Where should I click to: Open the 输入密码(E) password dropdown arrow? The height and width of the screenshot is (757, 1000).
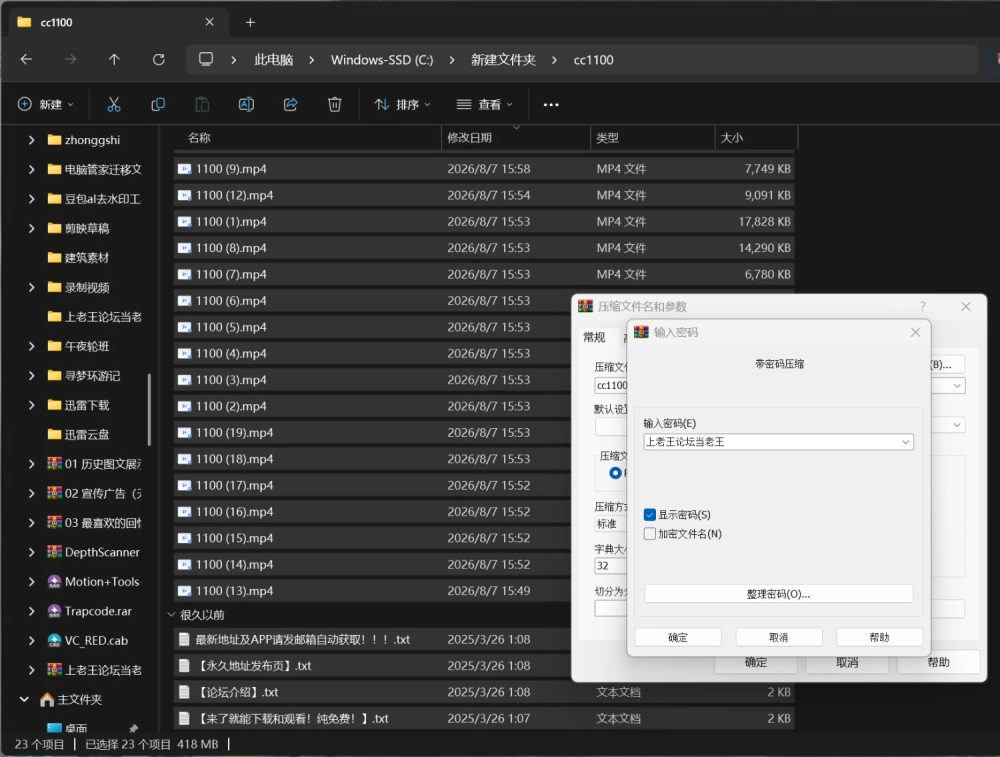[905, 442]
